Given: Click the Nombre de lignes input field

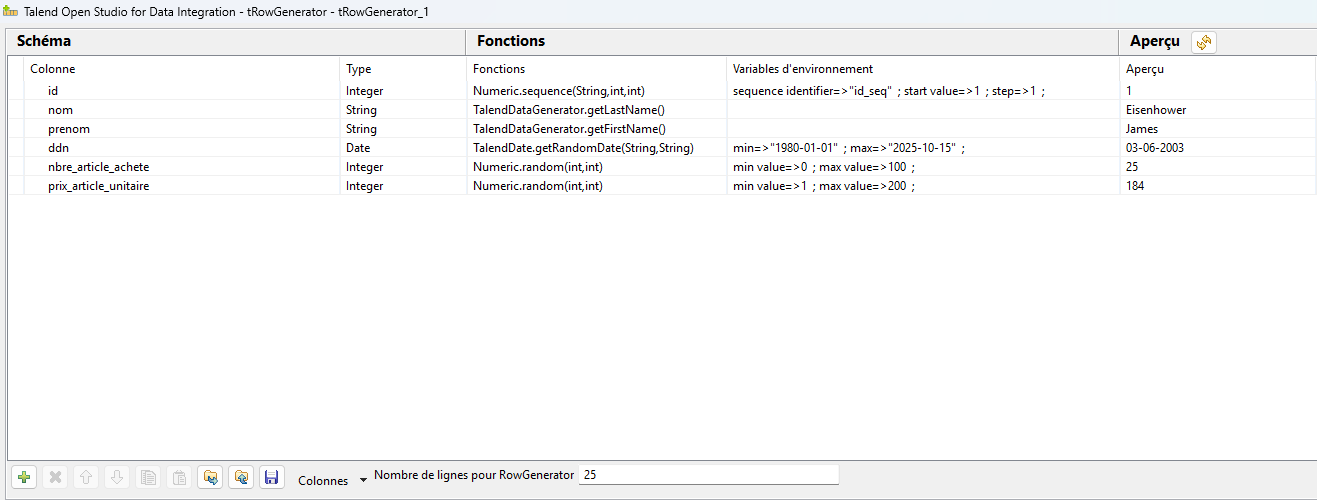Looking at the screenshot, I should tap(708, 475).
